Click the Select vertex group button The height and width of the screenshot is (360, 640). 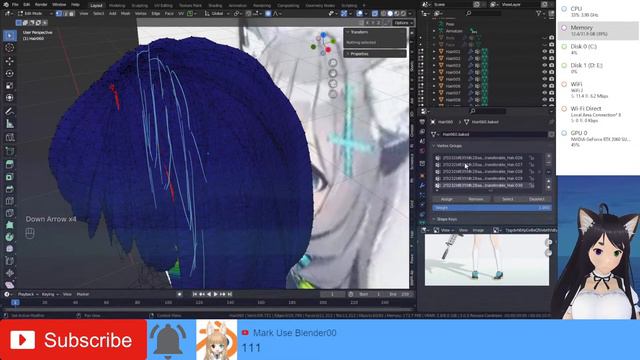point(507,199)
